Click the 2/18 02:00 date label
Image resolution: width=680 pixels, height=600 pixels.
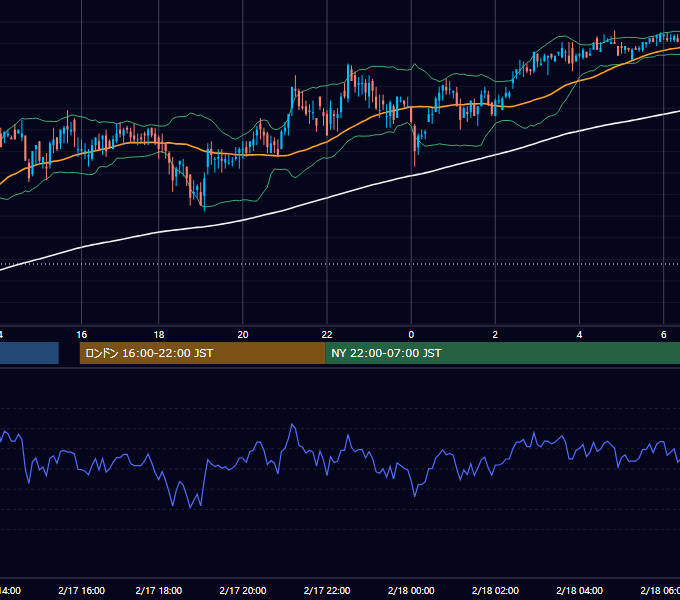tap(495, 590)
